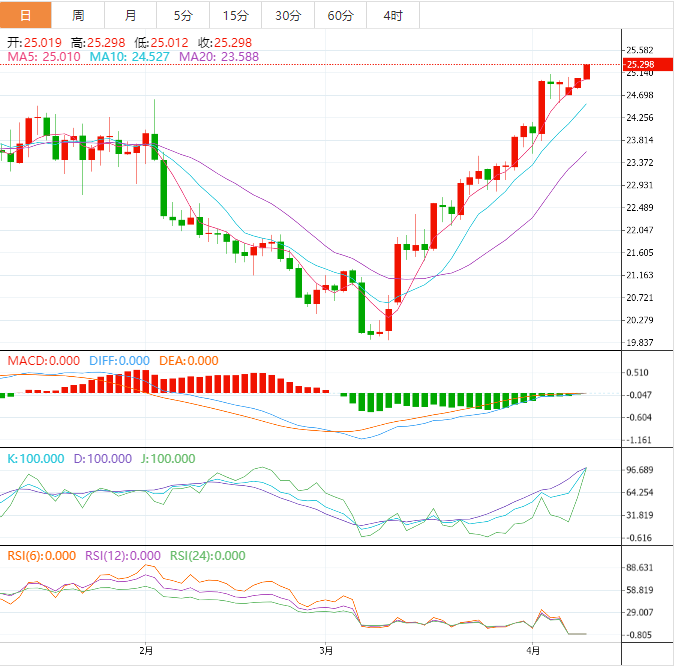
Task: Click the 收:25.298 close price value
Action: (x=225, y=43)
